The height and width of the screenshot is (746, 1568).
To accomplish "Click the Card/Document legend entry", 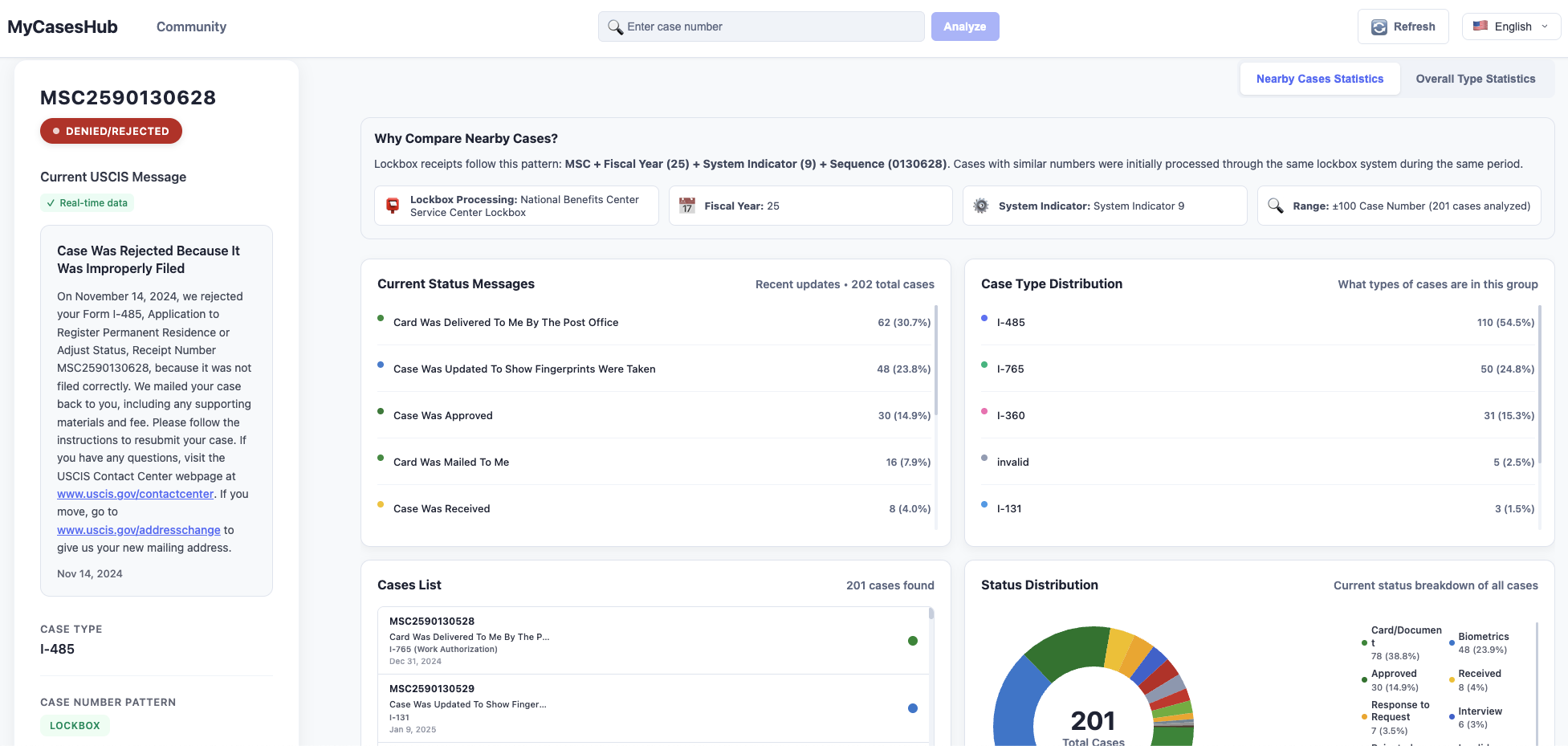I will point(1402,643).
